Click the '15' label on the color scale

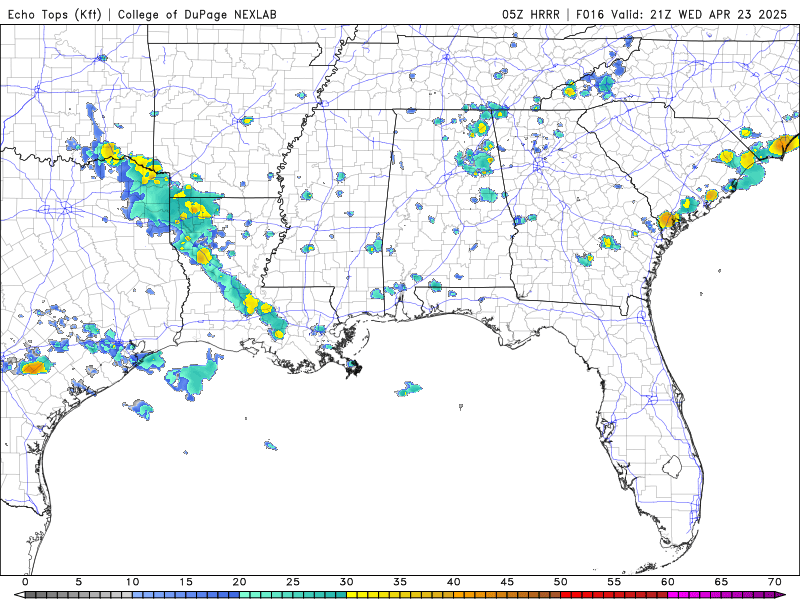click(186, 582)
